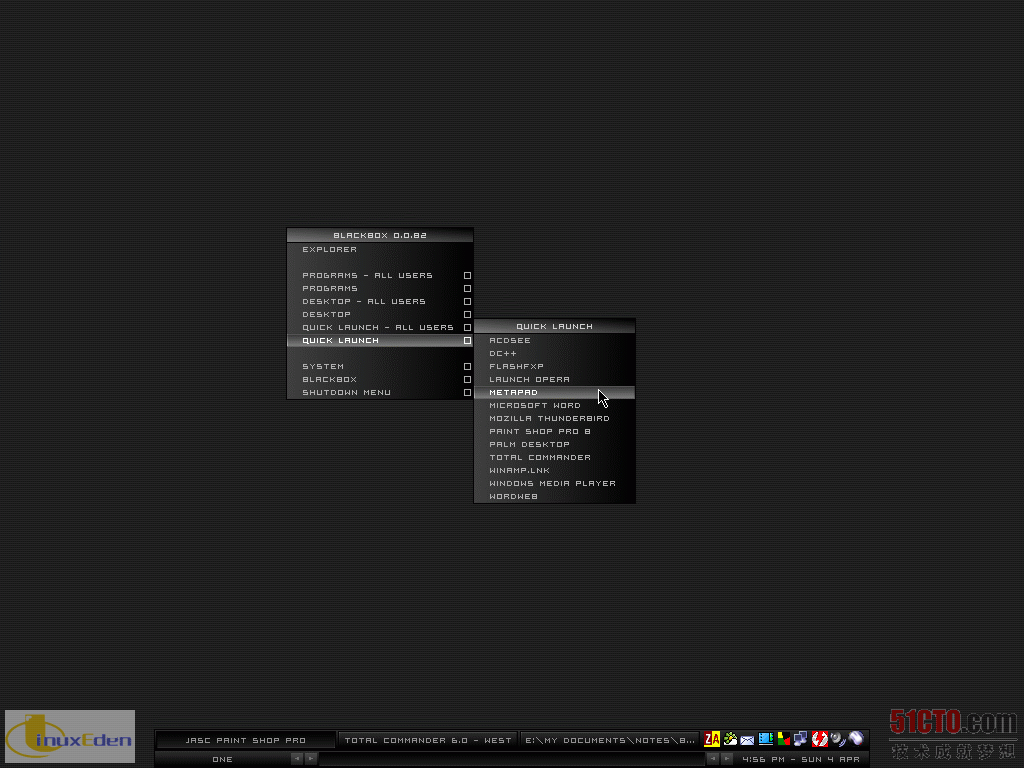This screenshot has height=768, width=1024.
Task: Expand Desktop - All Users submenu marker
Action: [x=468, y=302]
